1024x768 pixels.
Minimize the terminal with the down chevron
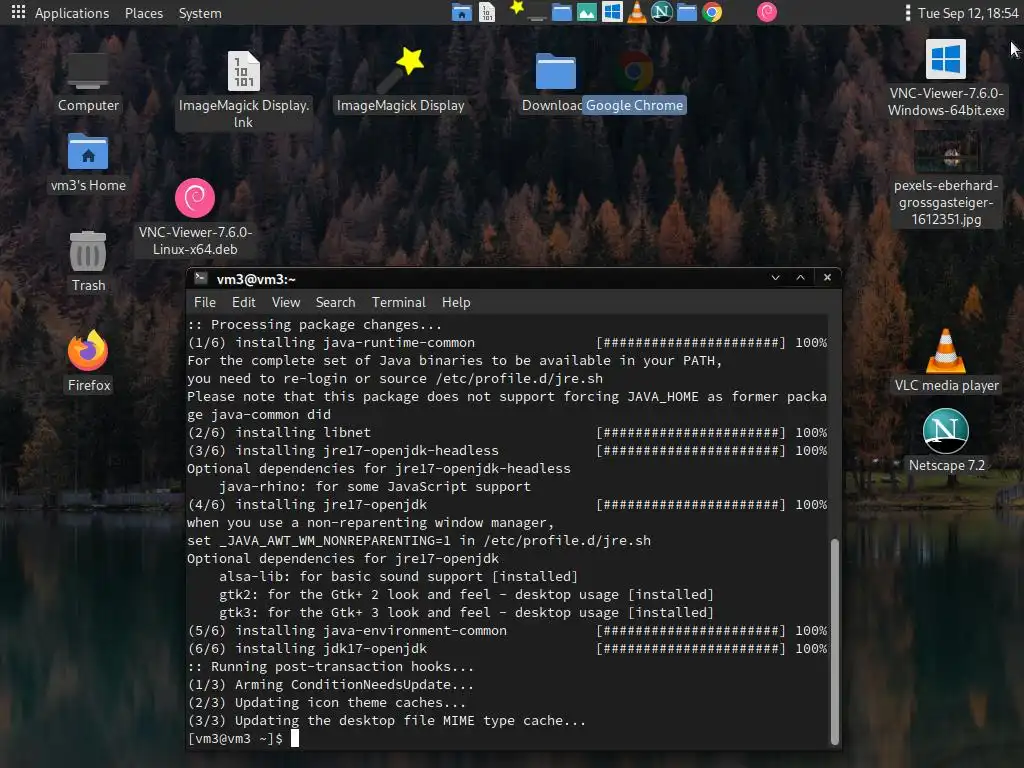(x=775, y=278)
